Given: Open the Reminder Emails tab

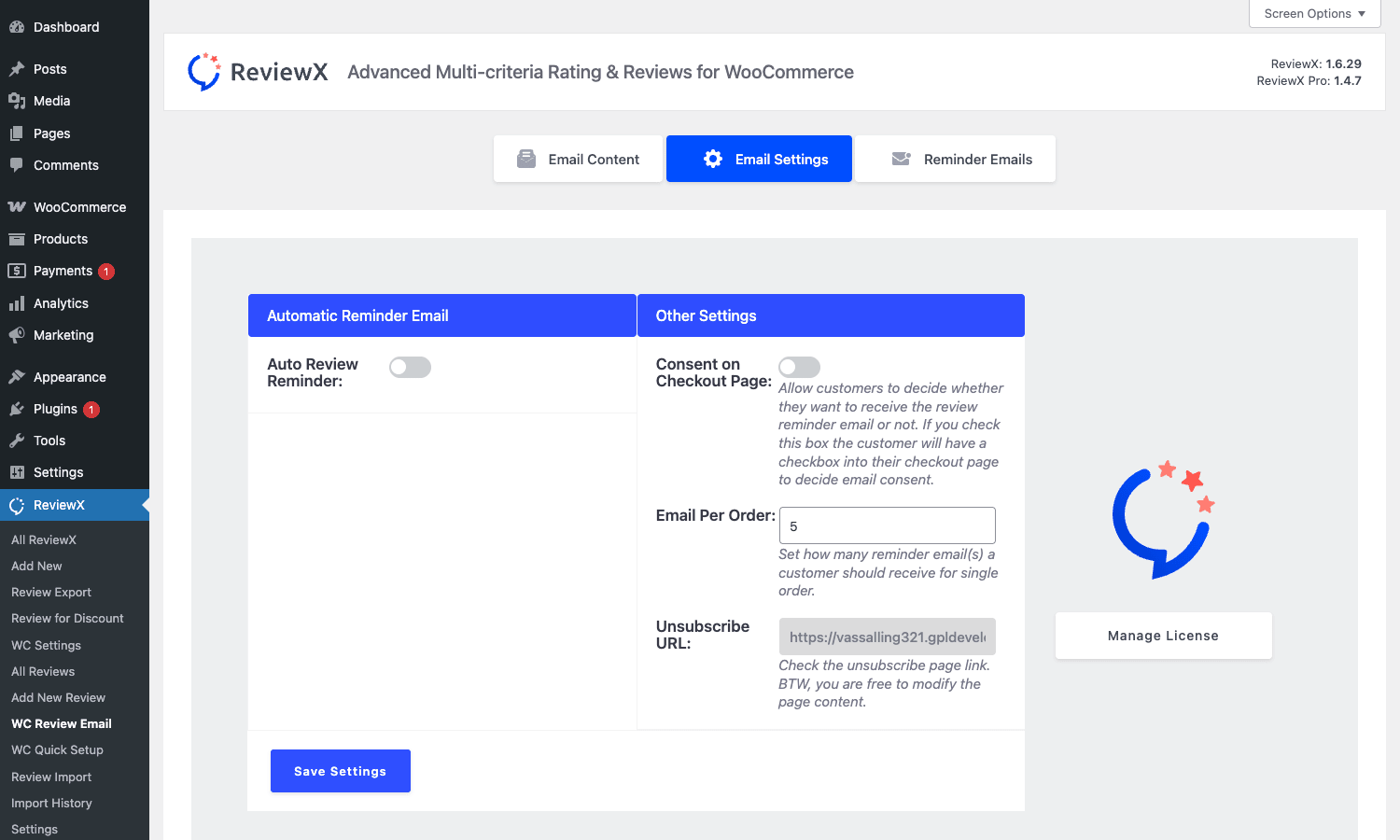Looking at the screenshot, I should coord(956,159).
